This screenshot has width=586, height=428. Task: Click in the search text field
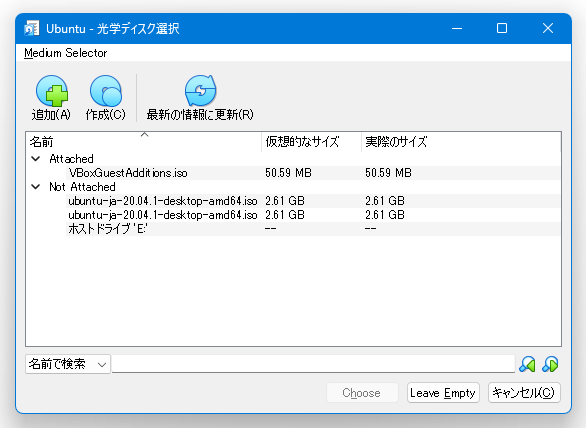(313, 364)
